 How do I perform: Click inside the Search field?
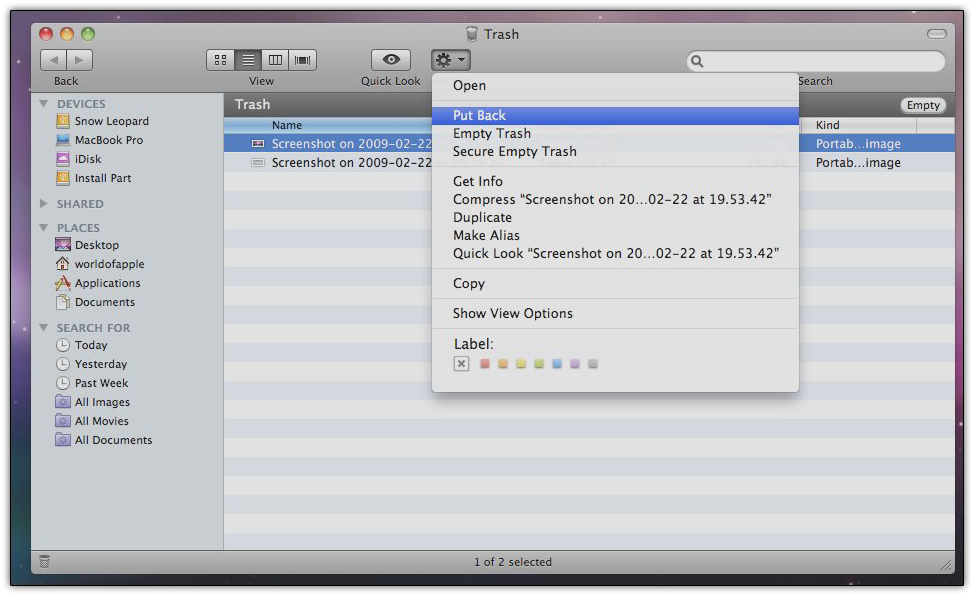820,62
